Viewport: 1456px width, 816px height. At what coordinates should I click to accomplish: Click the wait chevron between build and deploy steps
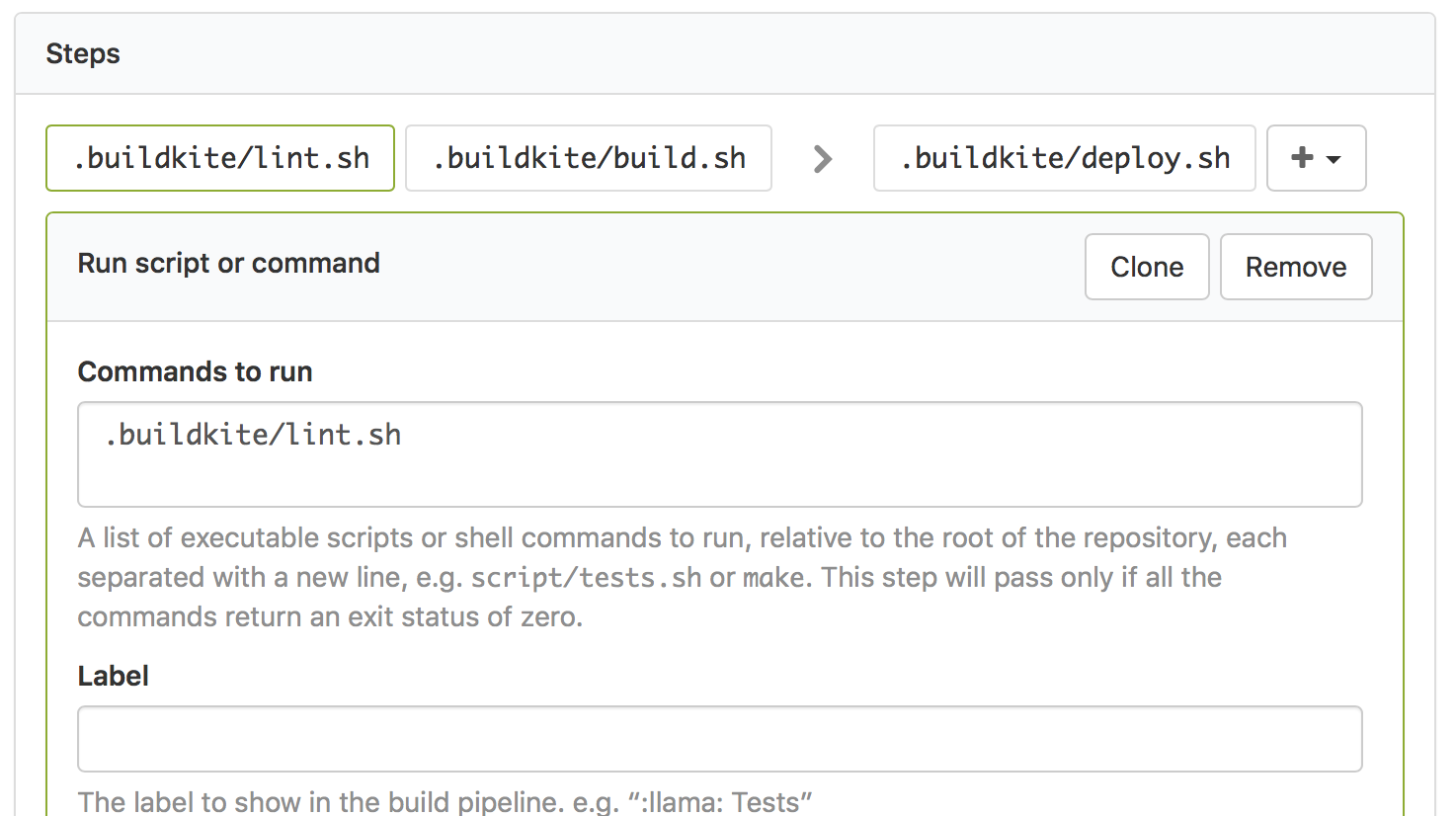pos(822,158)
